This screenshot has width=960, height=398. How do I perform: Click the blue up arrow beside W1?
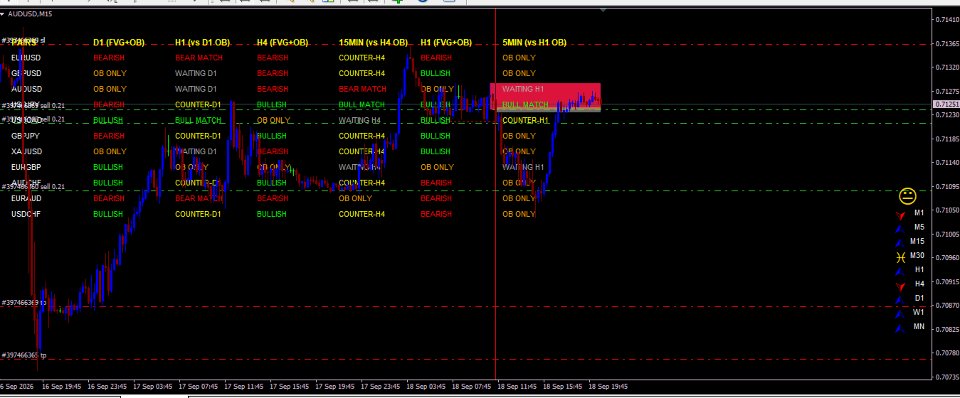900,314
